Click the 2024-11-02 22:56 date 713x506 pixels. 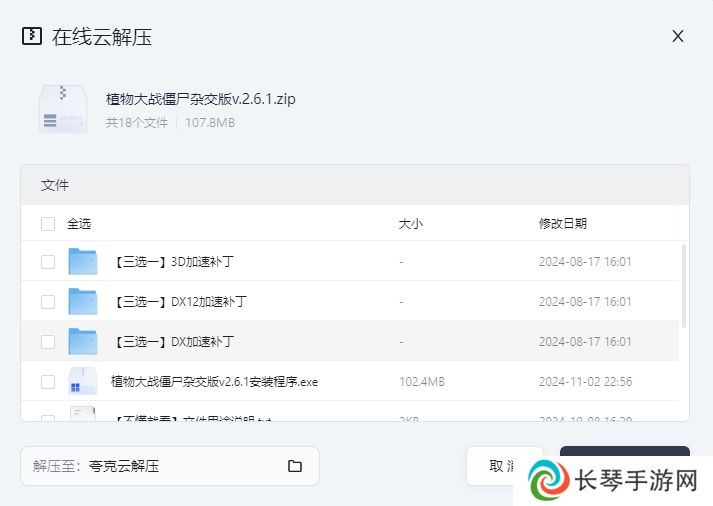586,382
